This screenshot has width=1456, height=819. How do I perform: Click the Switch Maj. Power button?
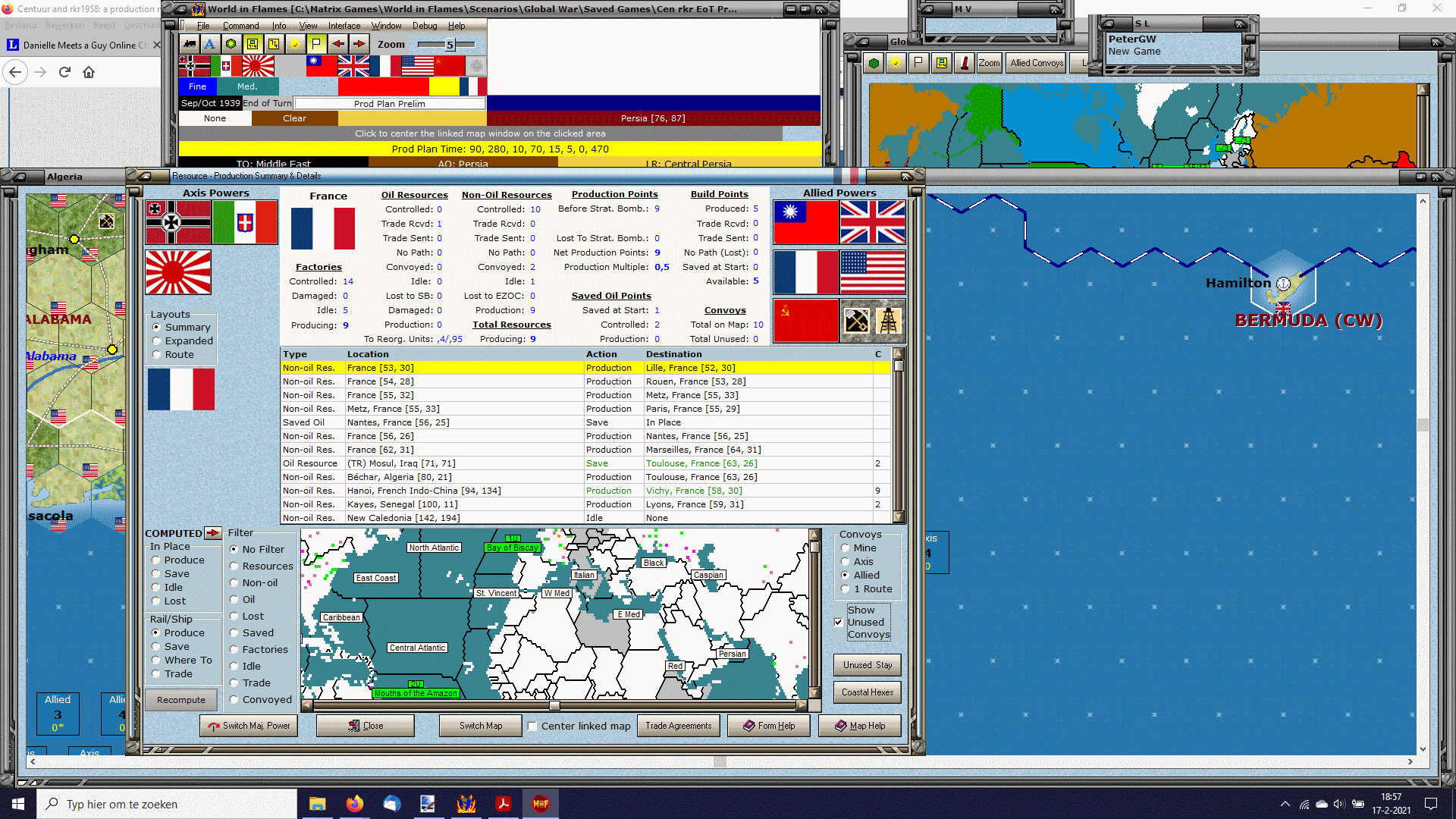click(x=249, y=726)
